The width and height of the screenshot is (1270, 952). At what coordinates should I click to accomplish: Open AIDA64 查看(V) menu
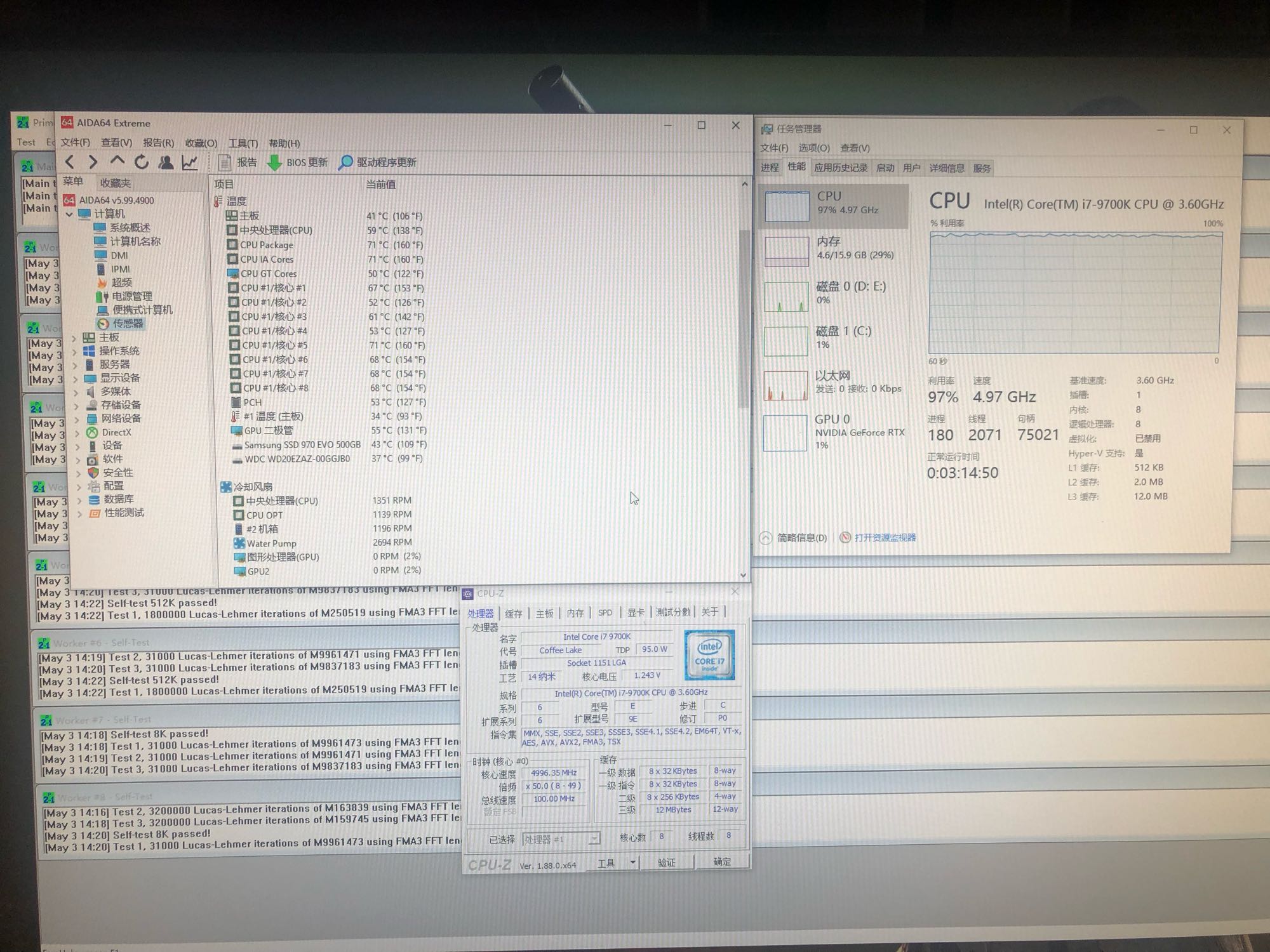click(116, 143)
